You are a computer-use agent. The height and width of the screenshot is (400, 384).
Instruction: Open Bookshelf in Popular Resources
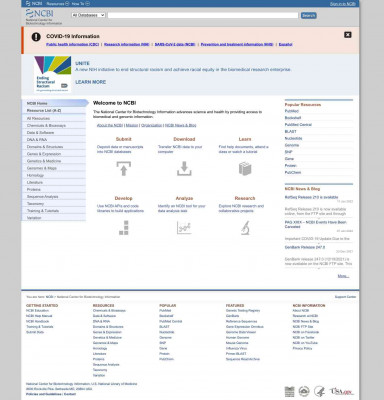pyautogui.click(x=293, y=118)
